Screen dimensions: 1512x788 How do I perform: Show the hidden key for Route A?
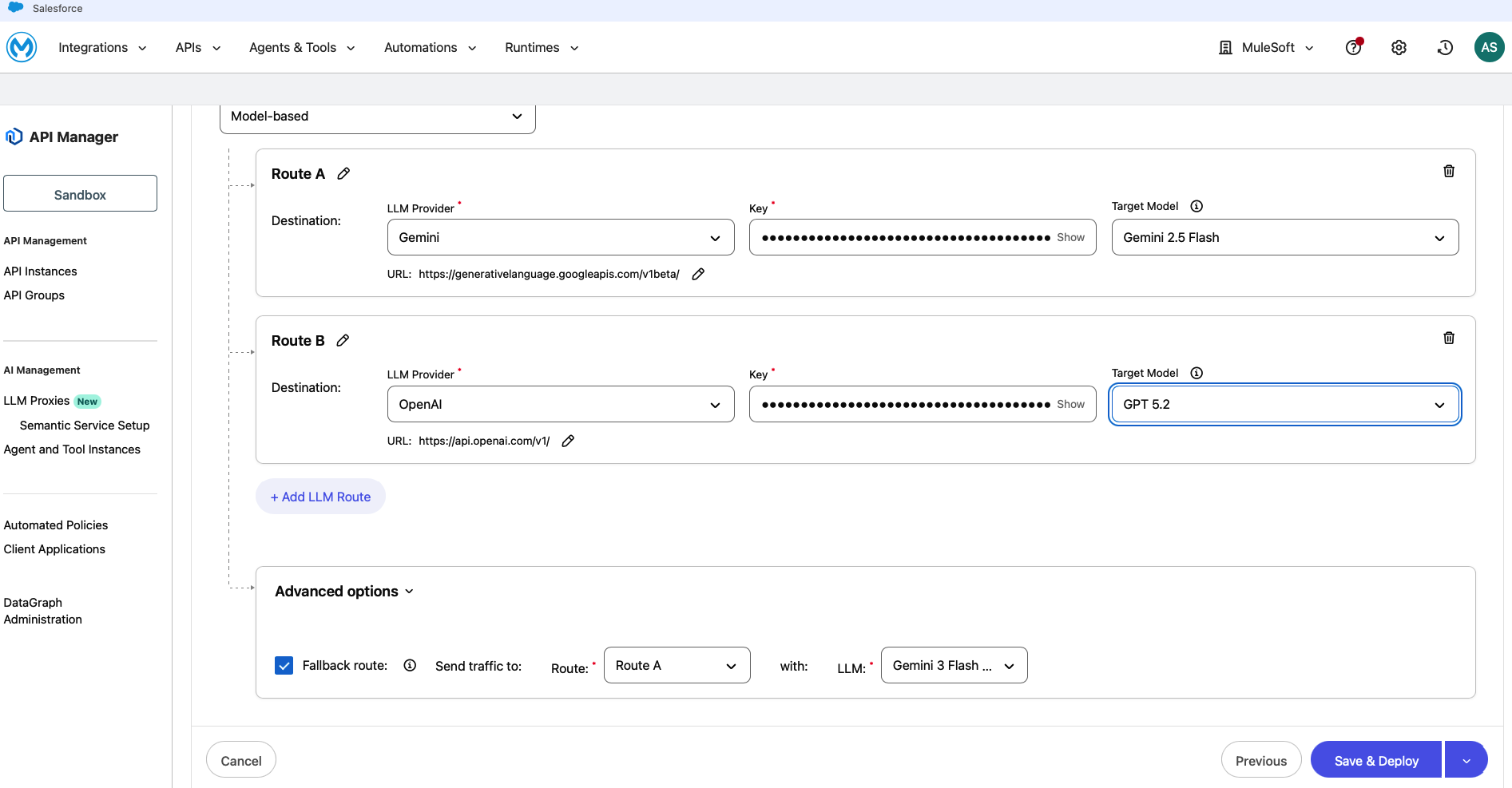click(1070, 238)
